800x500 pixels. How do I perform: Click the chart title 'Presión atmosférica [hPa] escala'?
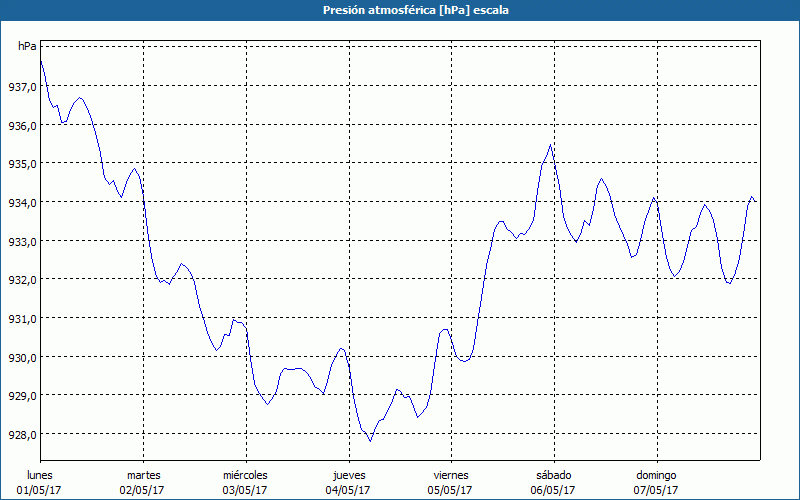click(x=399, y=10)
